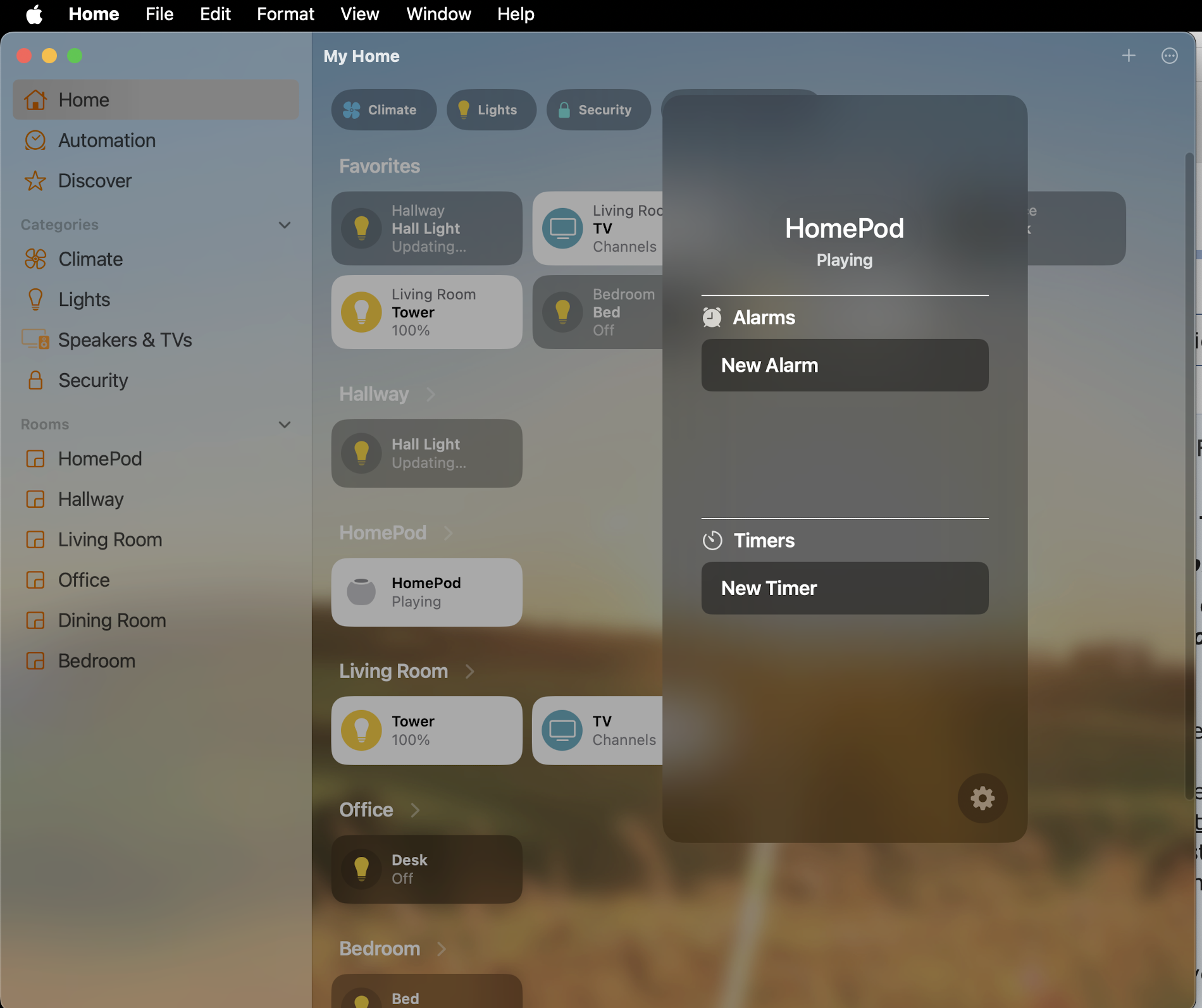Open the Edit menu
The height and width of the screenshot is (1008, 1202).
coord(215,14)
